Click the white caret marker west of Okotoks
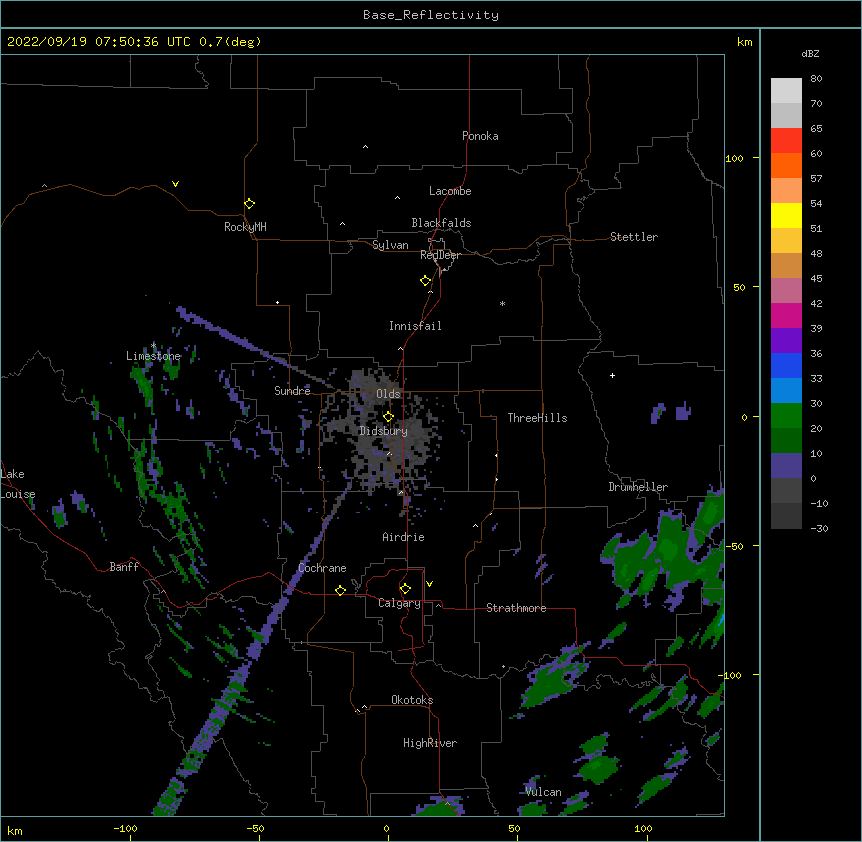 click(364, 707)
